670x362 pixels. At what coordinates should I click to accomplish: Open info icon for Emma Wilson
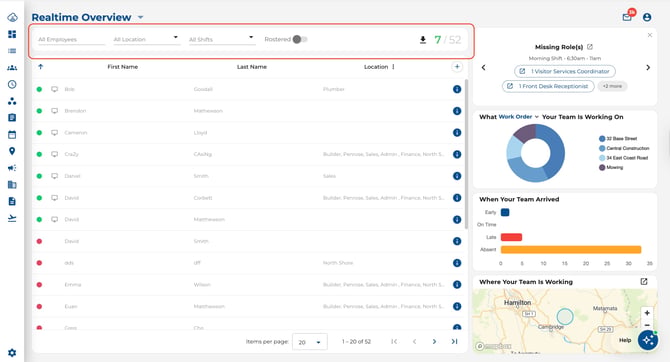(457, 284)
